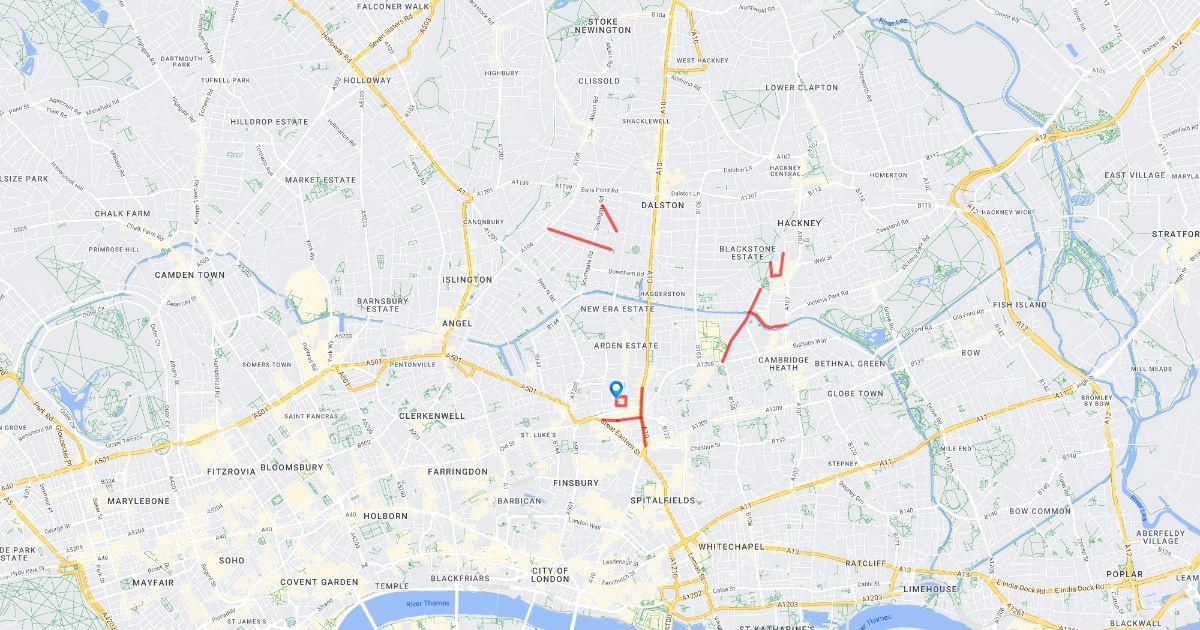Image resolution: width=1200 pixels, height=630 pixels.
Task: Select the Clerkenwell area label
Action: coord(432,415)
